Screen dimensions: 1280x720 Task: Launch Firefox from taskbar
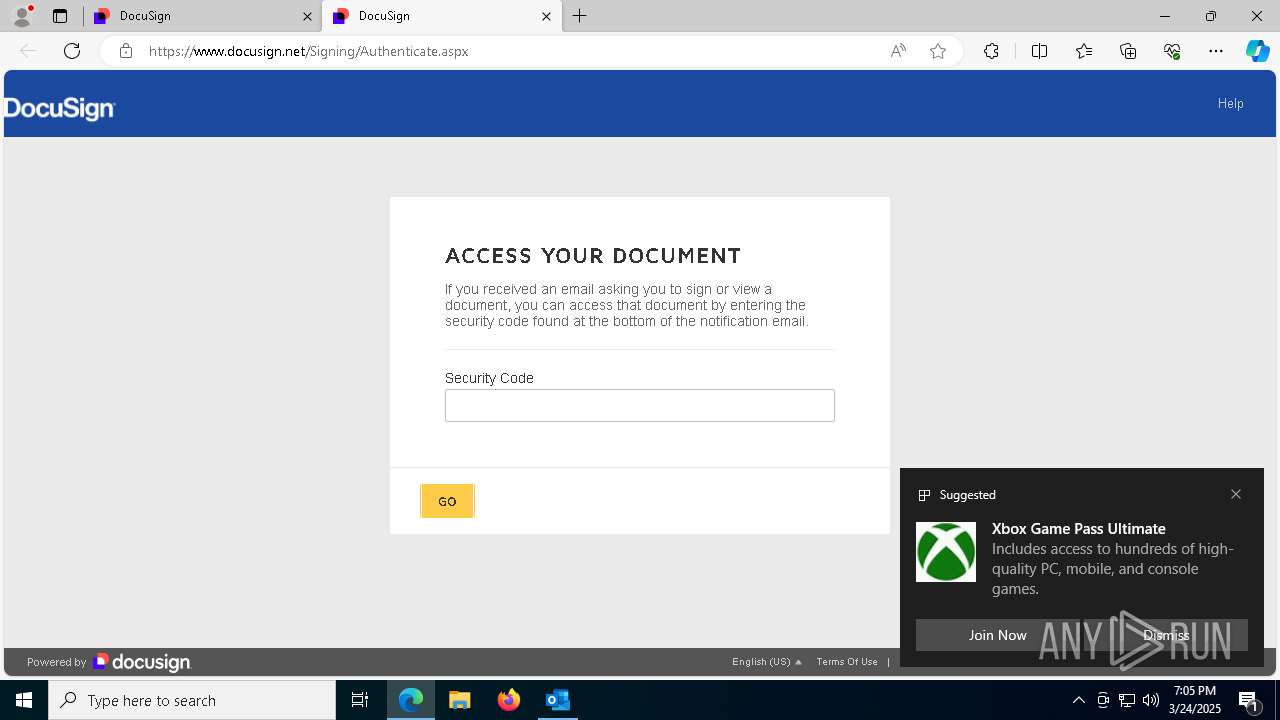pos(509,700)
